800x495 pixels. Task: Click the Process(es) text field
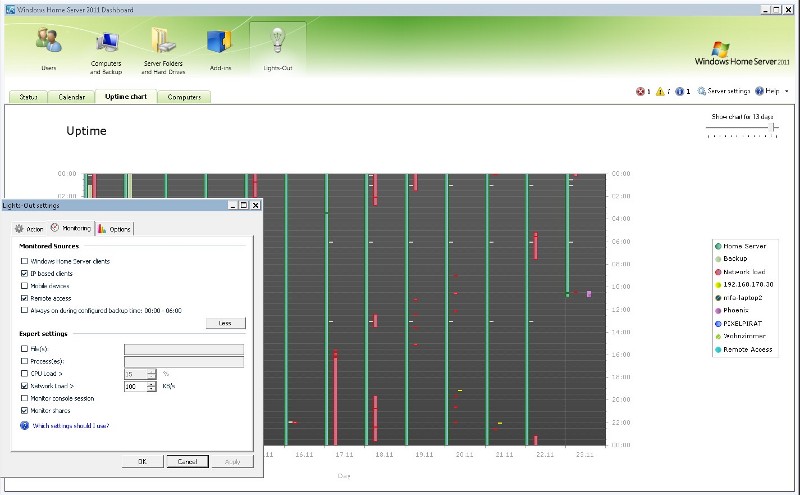pos(184,362)
